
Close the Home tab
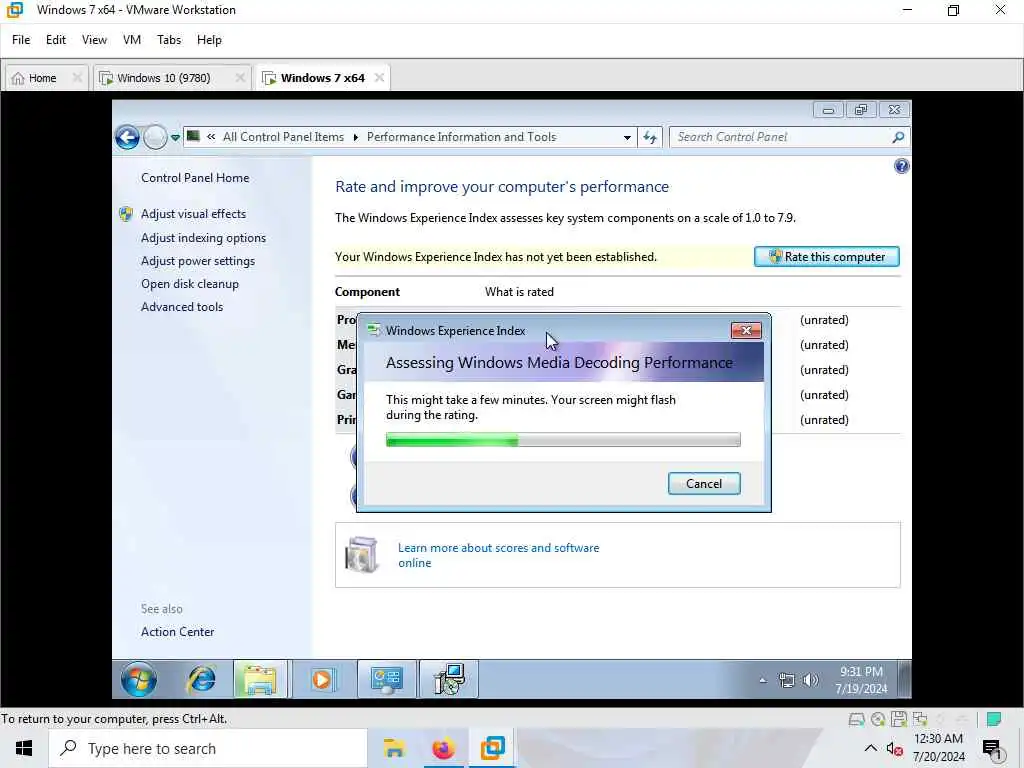(x=77, y=78)
